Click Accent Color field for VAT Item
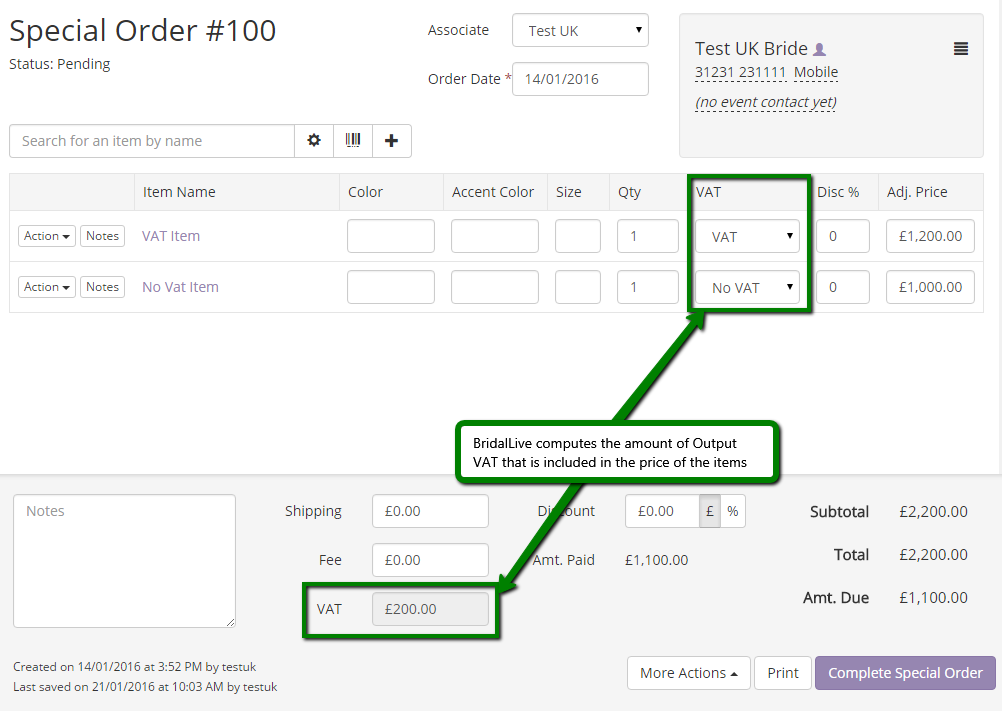 point(495,236)
